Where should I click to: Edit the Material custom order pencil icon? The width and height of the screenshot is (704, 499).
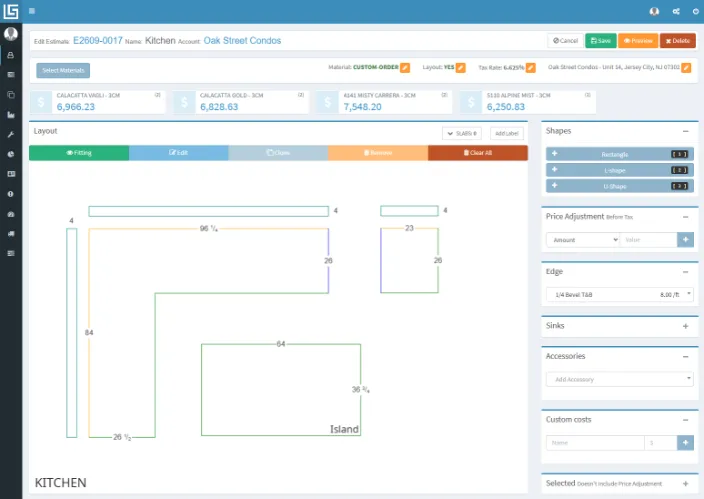click(x=405, y=68)
